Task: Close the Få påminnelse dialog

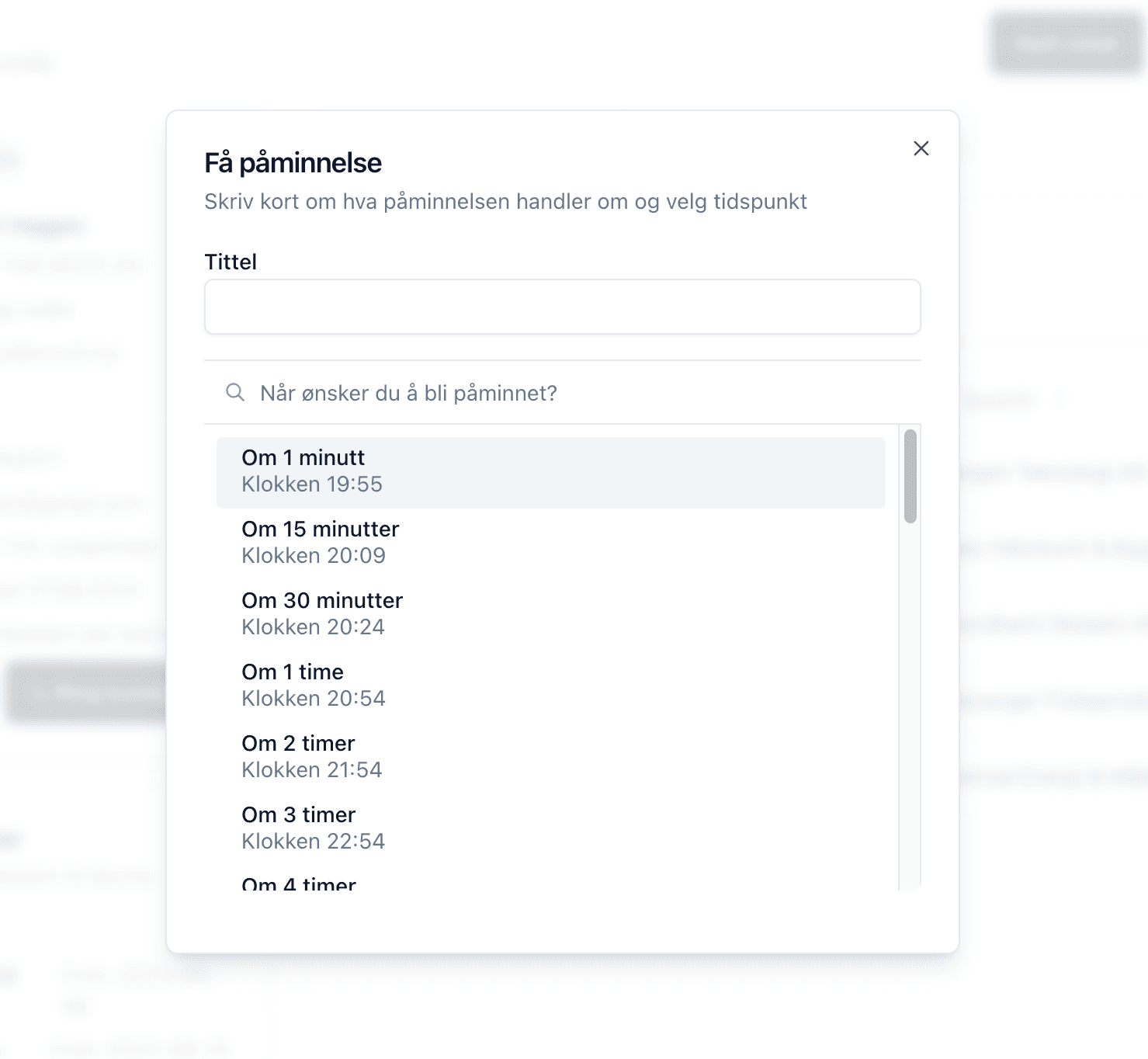Action: point(921,148)
